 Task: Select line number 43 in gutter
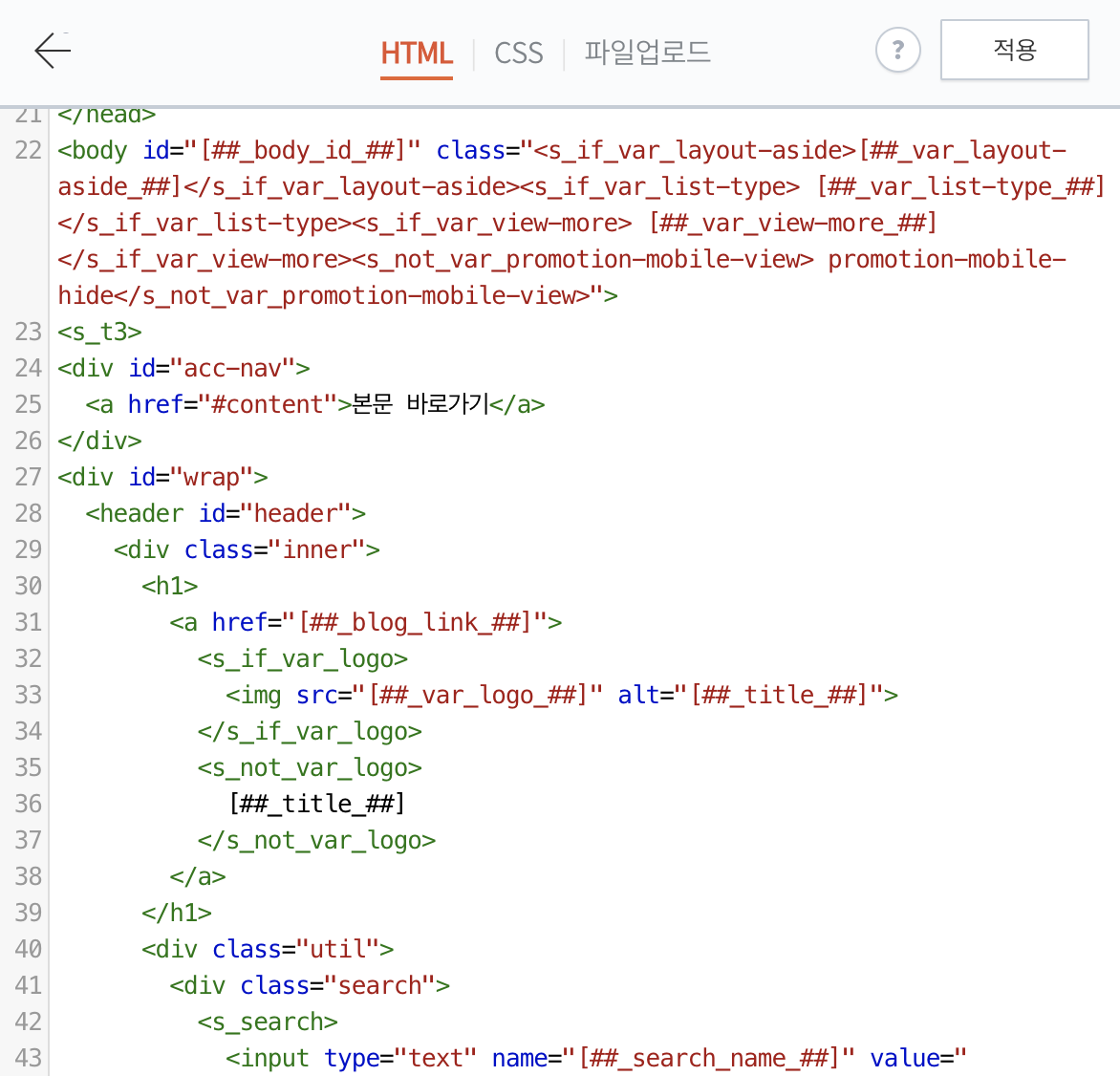28,1059
